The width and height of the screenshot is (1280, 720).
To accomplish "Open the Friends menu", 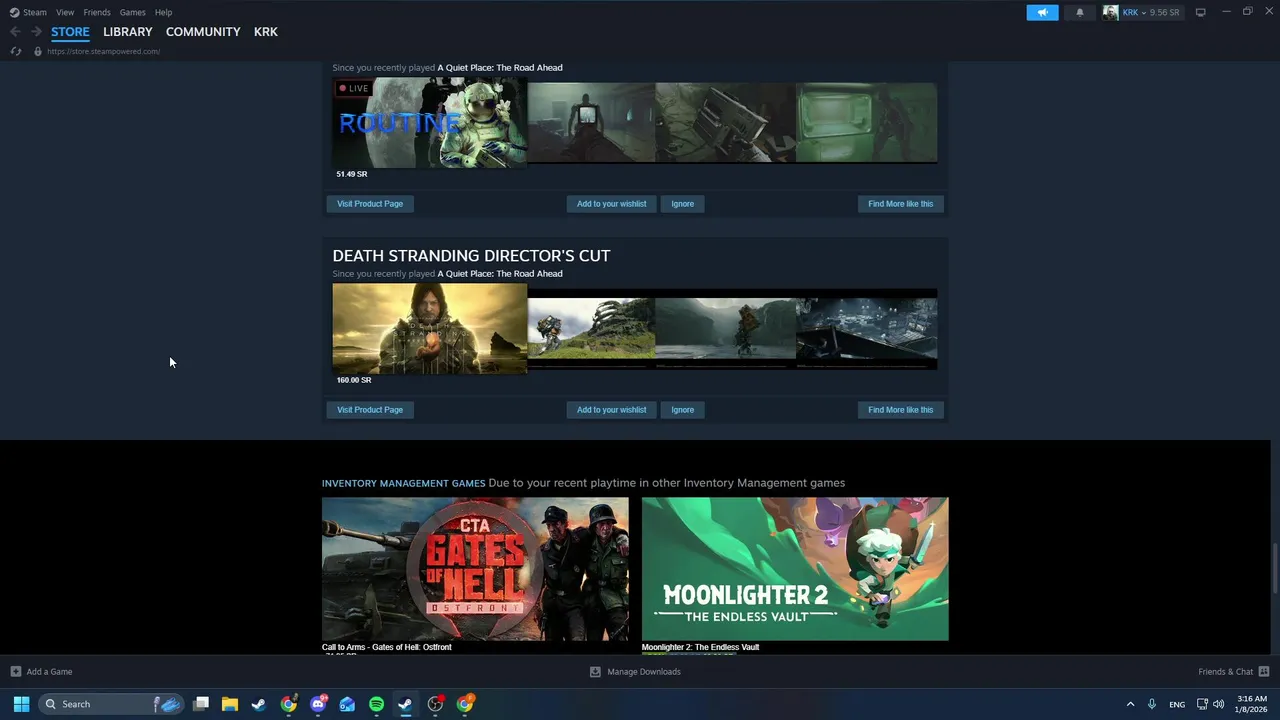I will [97, 12].
